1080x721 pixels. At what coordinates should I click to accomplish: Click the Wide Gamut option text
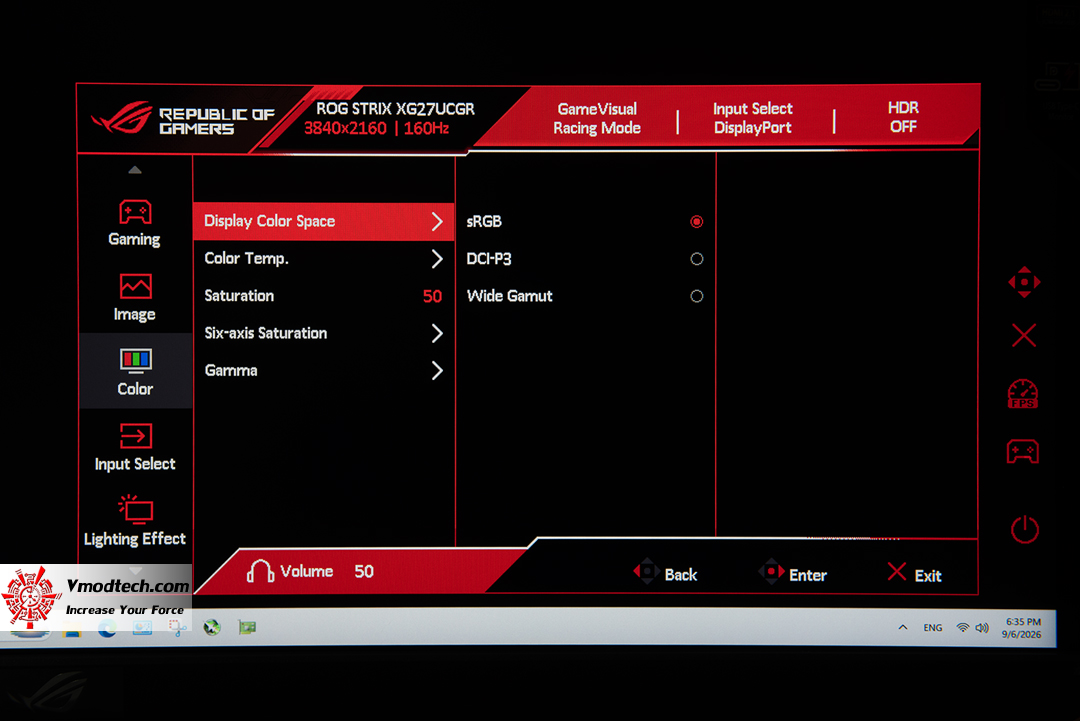coord(510,296)
